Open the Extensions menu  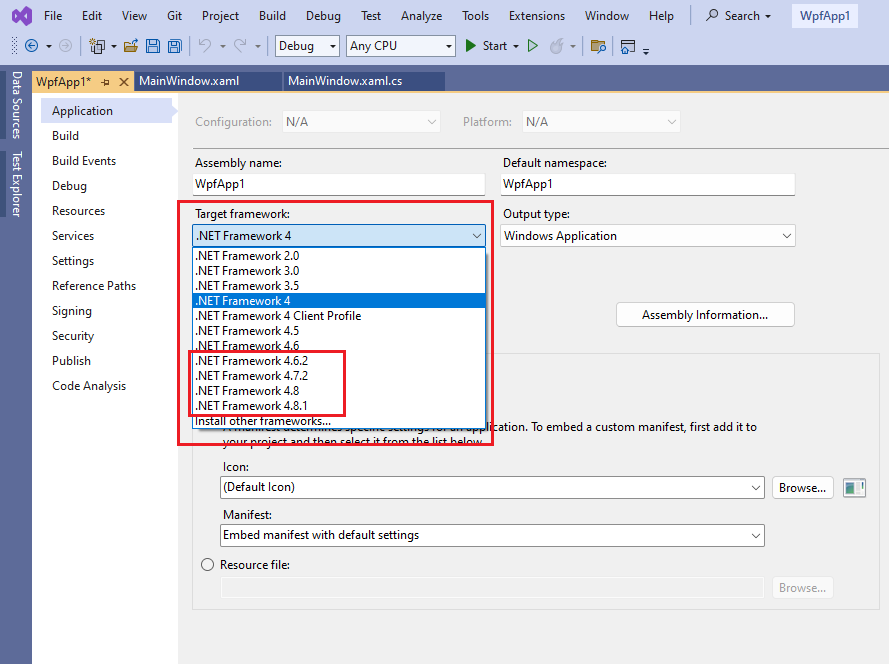536,16
